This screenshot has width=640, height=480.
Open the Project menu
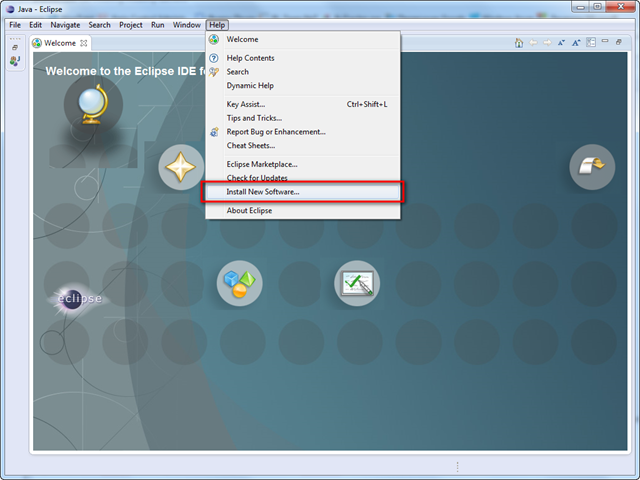point(131,25)
